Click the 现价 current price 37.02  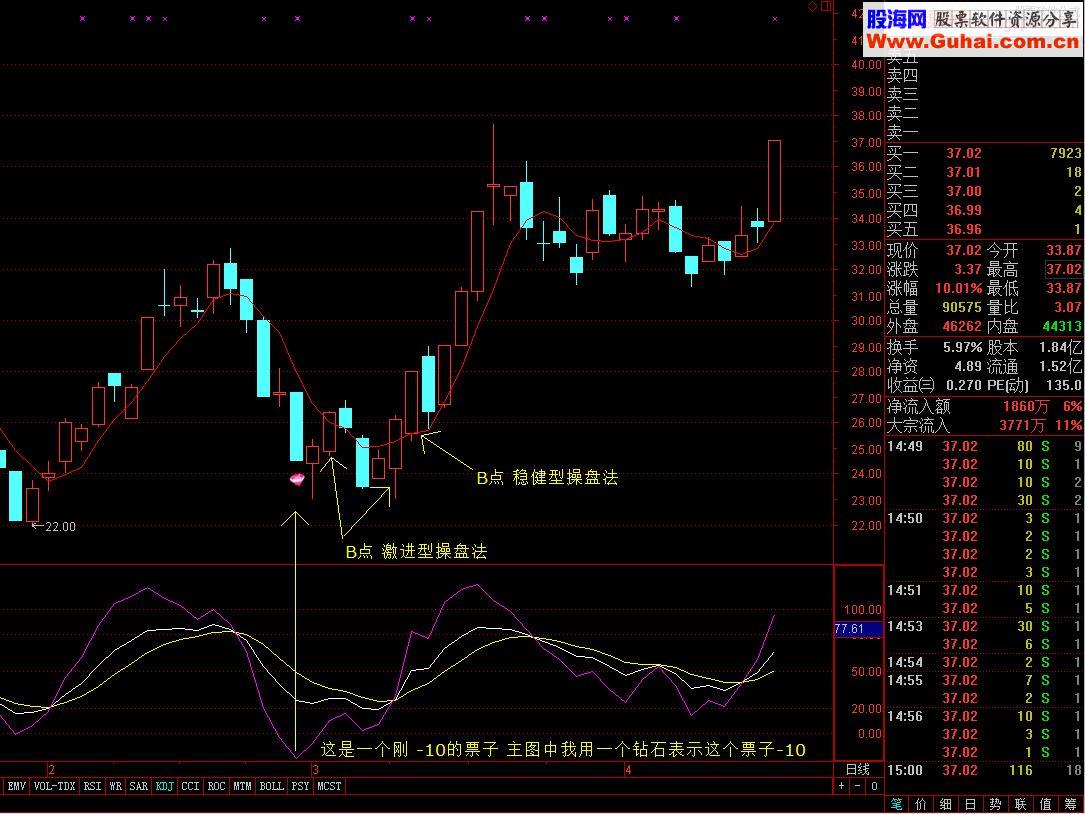pyautogui.click(x=963, y=250)
